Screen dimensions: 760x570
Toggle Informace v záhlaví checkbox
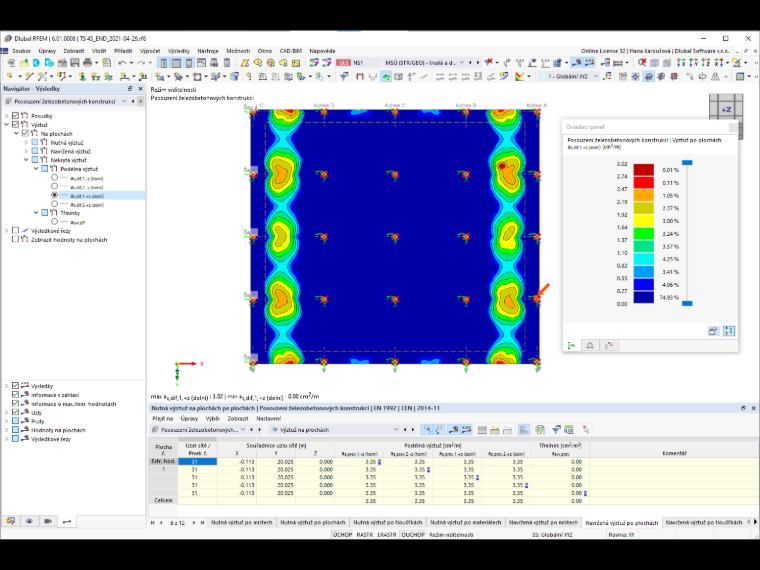[16, 395]
